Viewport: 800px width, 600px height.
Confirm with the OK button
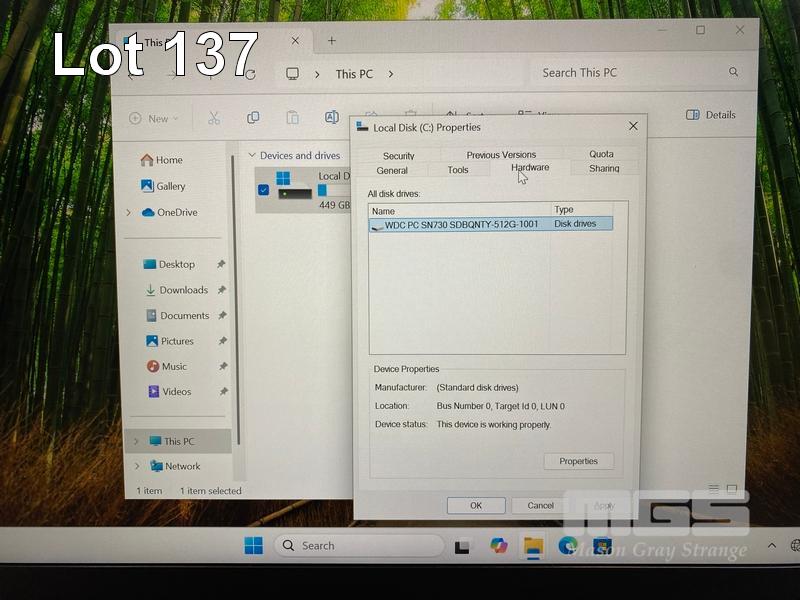(x=476, y=505)
